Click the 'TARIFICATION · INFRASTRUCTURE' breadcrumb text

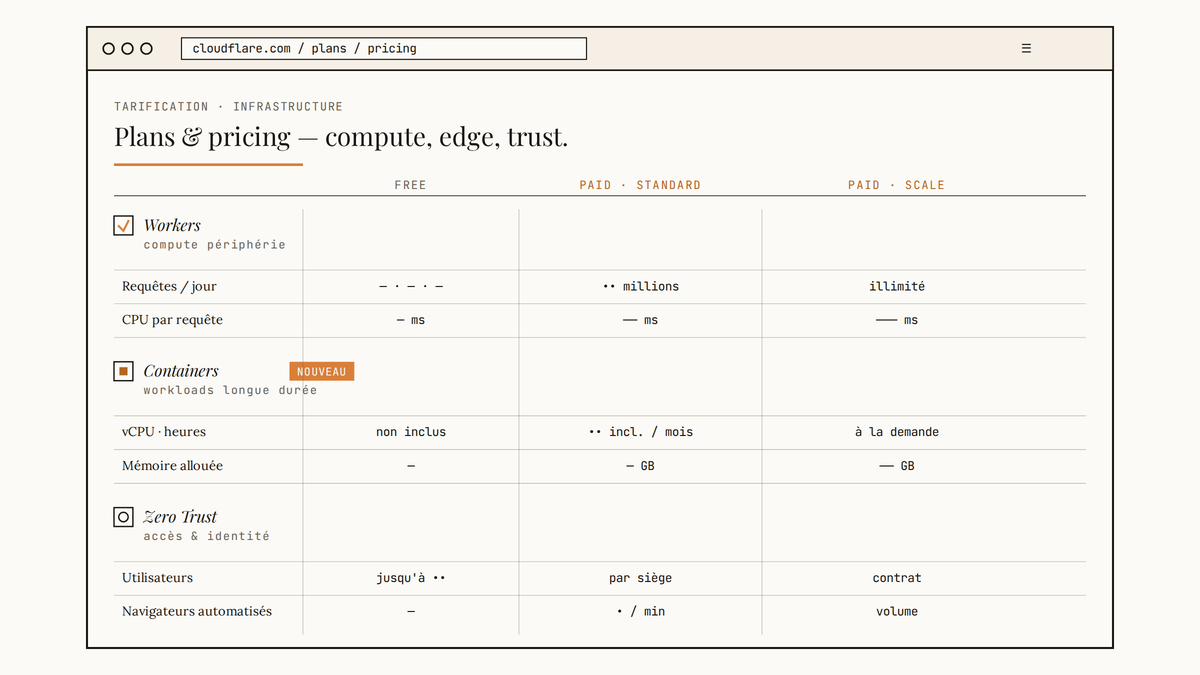point(228,106)
